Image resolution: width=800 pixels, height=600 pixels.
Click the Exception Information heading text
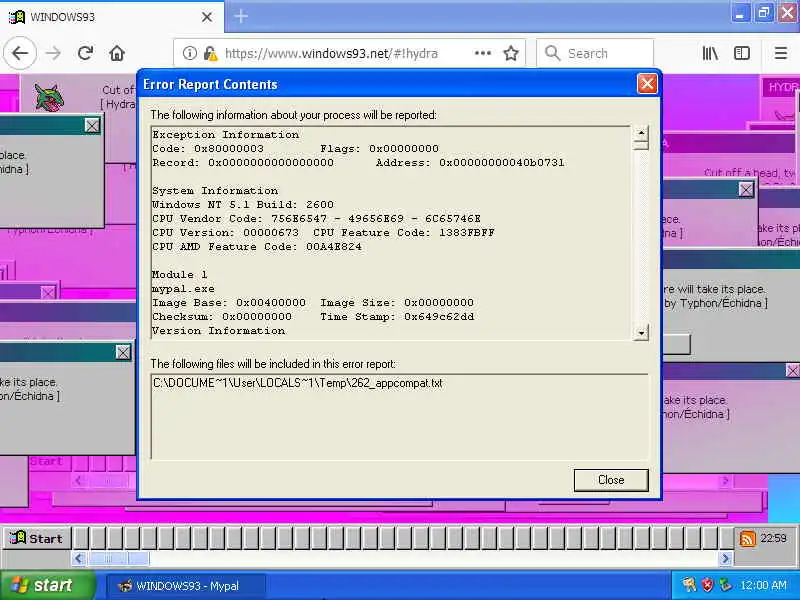pos(226,135)
